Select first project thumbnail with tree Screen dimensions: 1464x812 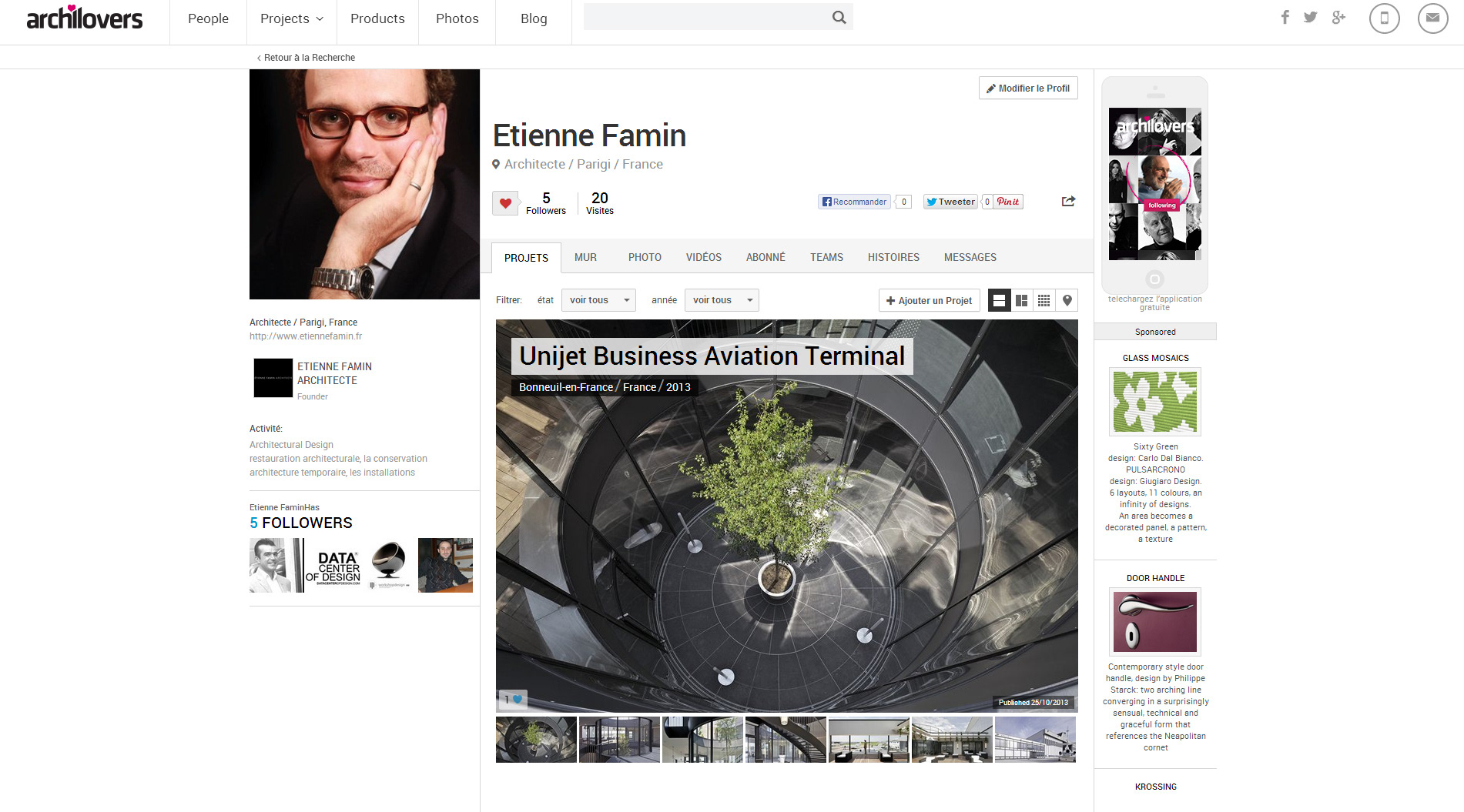pos(536,740)
